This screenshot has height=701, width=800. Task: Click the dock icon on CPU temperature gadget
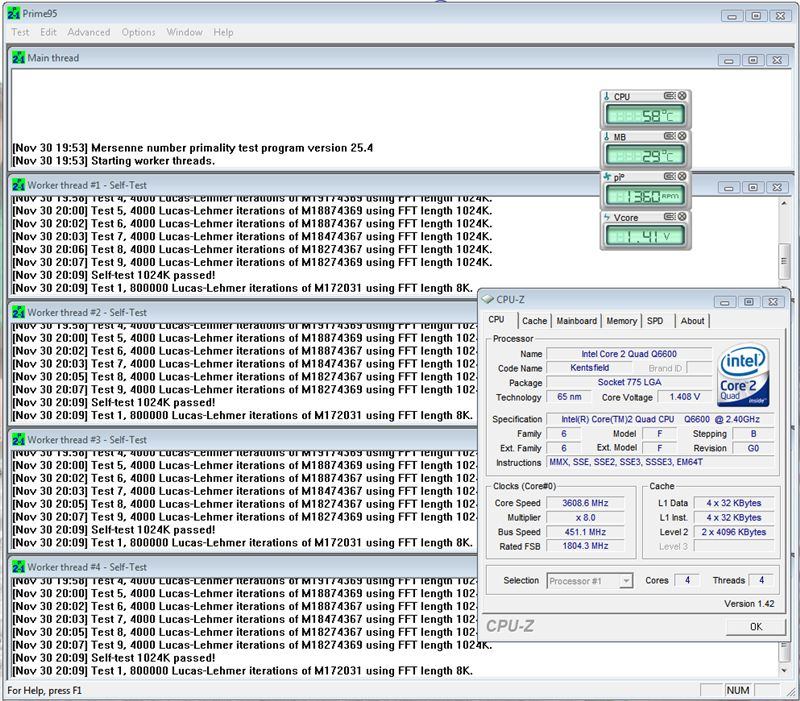(x=669, y=95)
